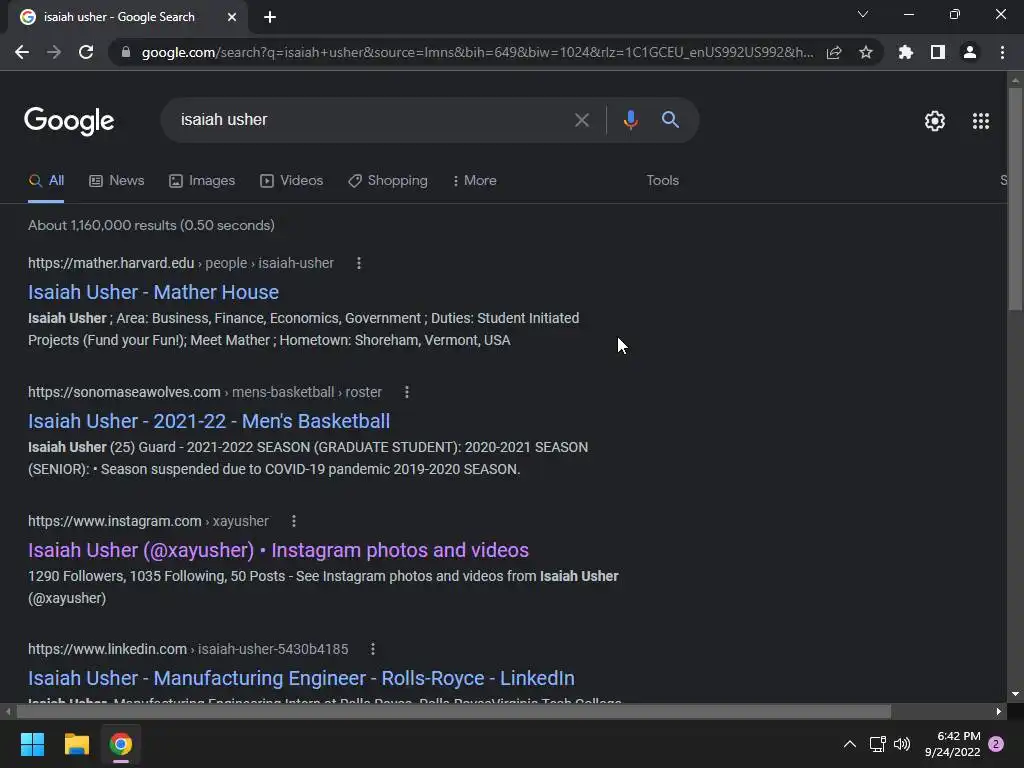Click the vertical scrollbar thumb
1024x768 pixels.
click(1015, 199)
